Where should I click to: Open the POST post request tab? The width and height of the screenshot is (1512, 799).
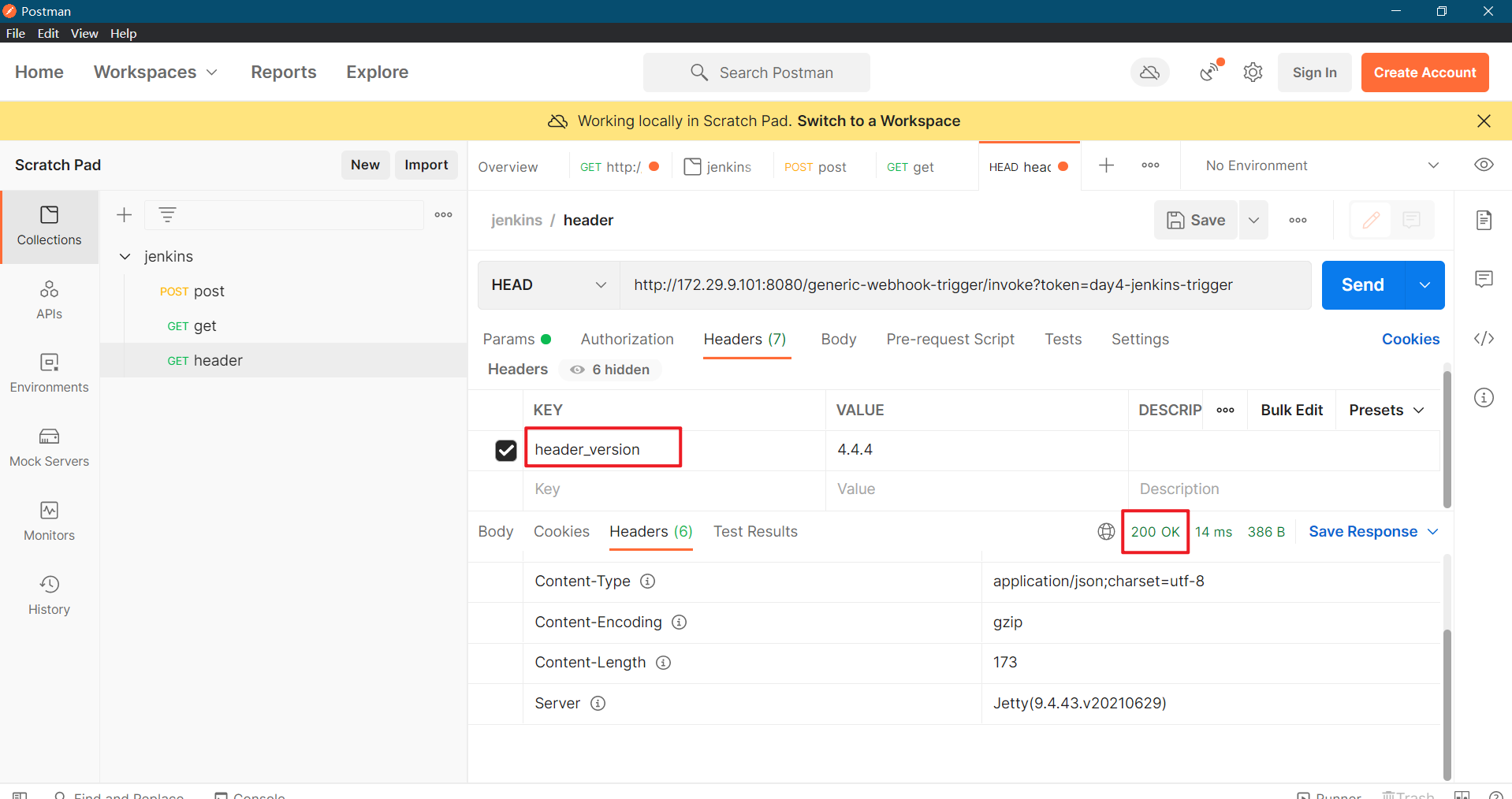[x=815, y=167]
